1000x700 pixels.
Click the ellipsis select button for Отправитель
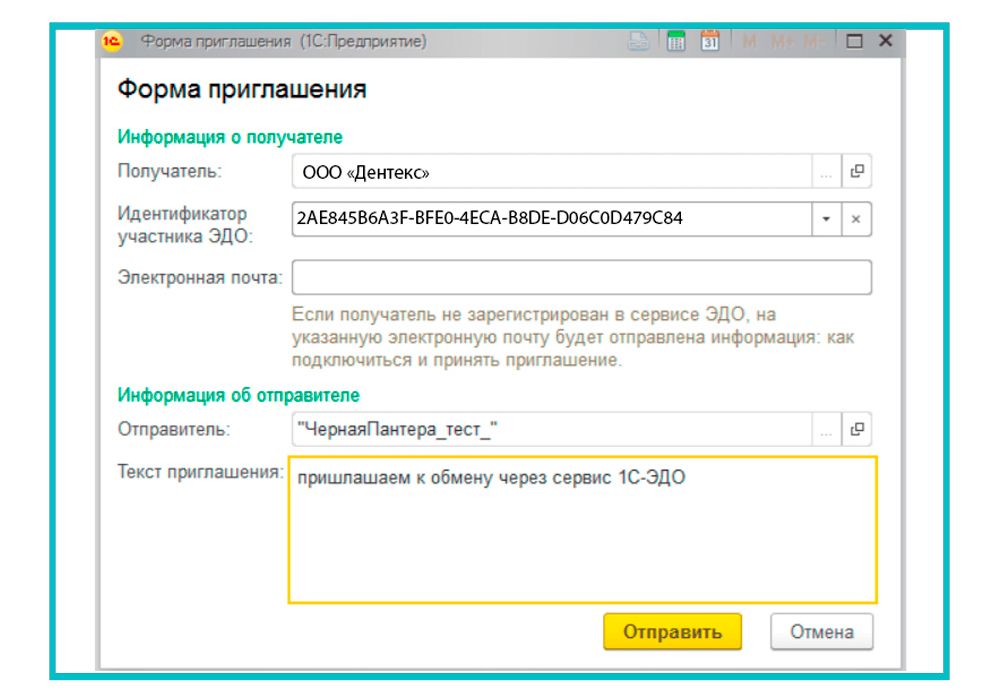[827, 430]
